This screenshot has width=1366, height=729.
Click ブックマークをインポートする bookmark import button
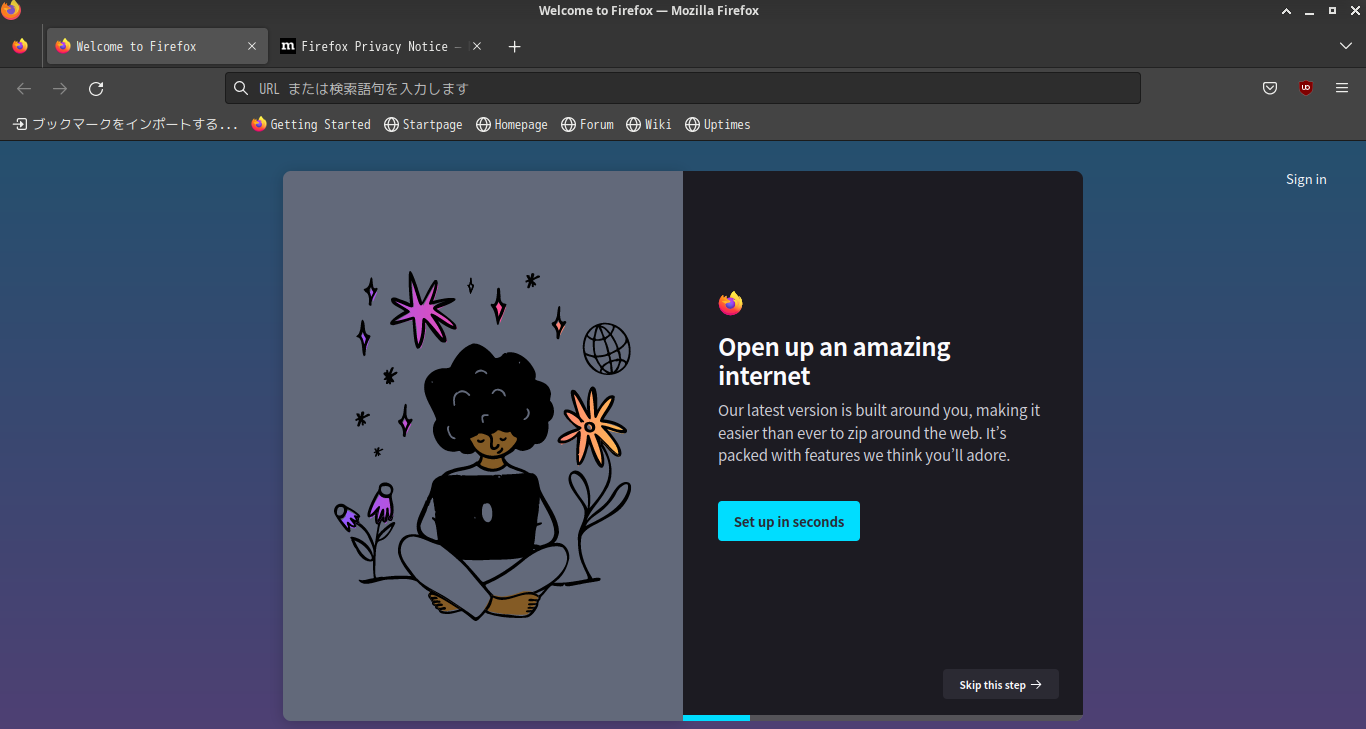125,124
